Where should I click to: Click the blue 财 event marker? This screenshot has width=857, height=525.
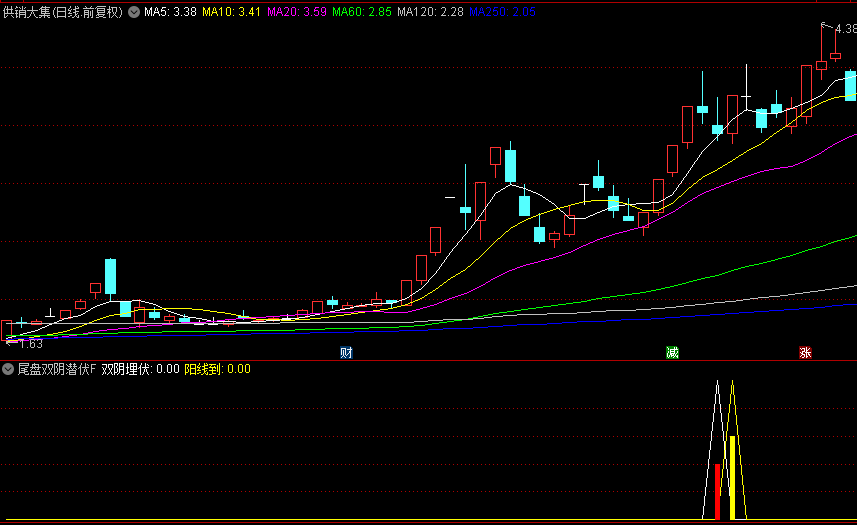click(x=346, y=352)
